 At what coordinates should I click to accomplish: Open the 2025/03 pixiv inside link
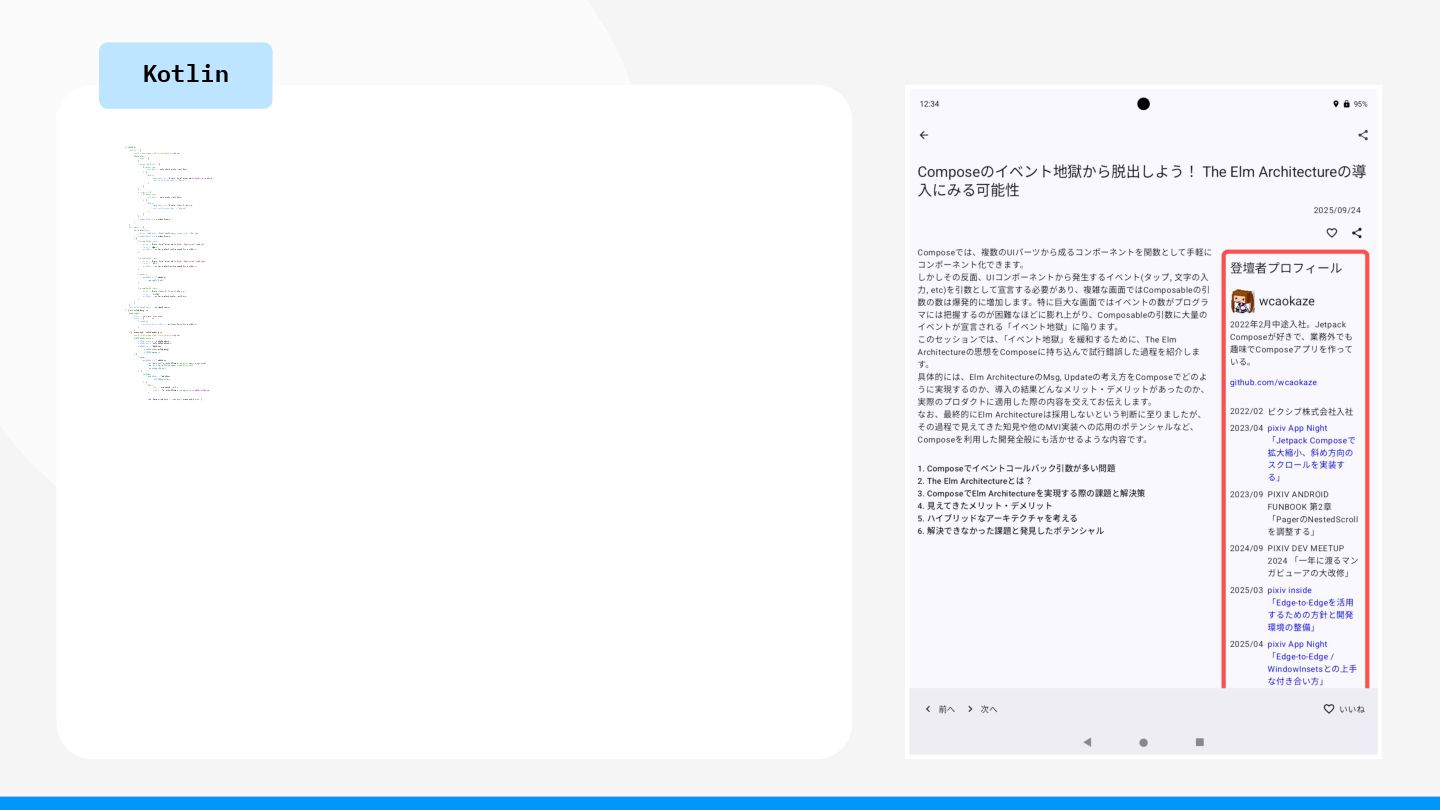tap(1310, 609)
